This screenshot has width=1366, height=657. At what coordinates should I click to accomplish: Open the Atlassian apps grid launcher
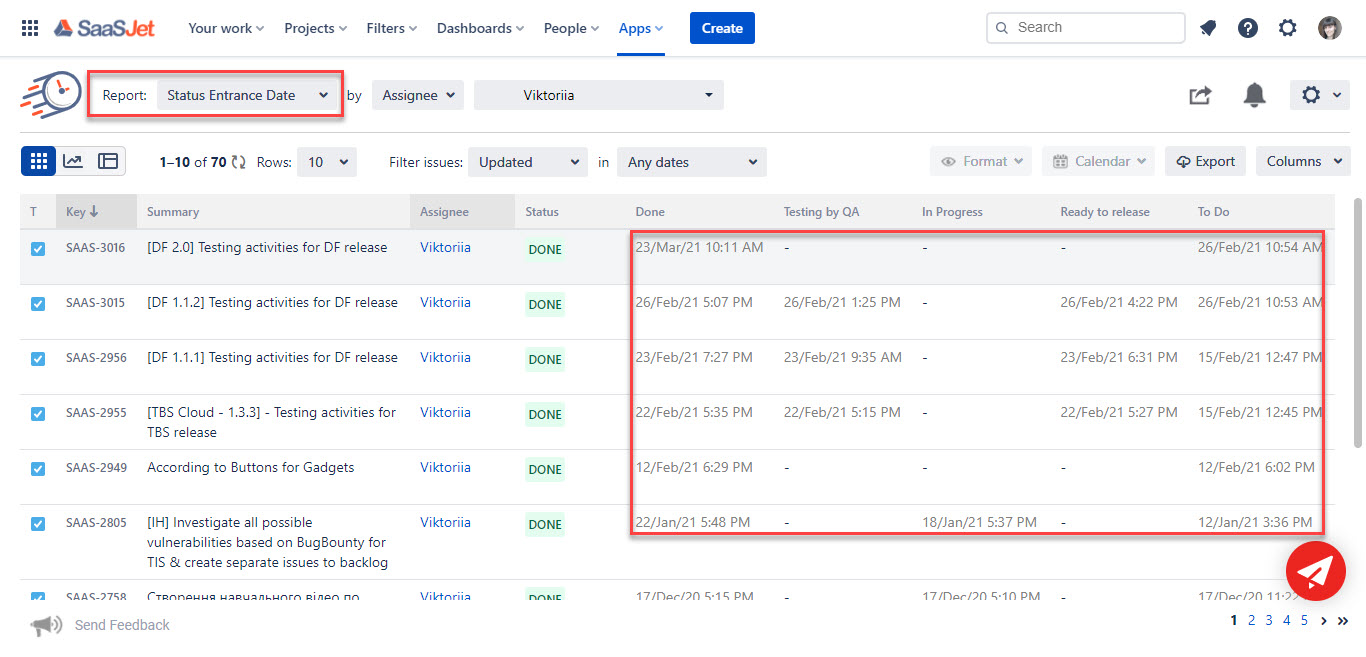click(x=29, y=27)
